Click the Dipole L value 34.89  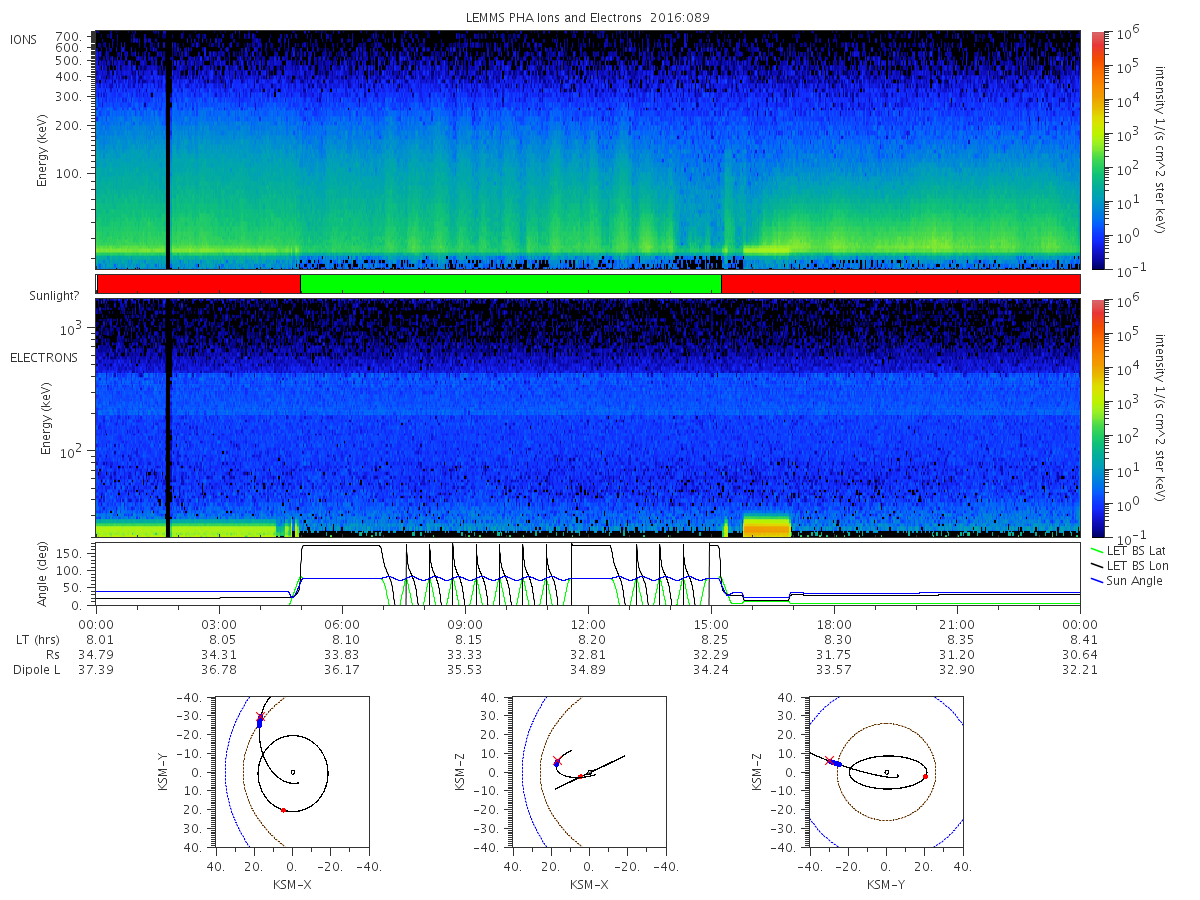pyautogui.click(x=588, y=669)
